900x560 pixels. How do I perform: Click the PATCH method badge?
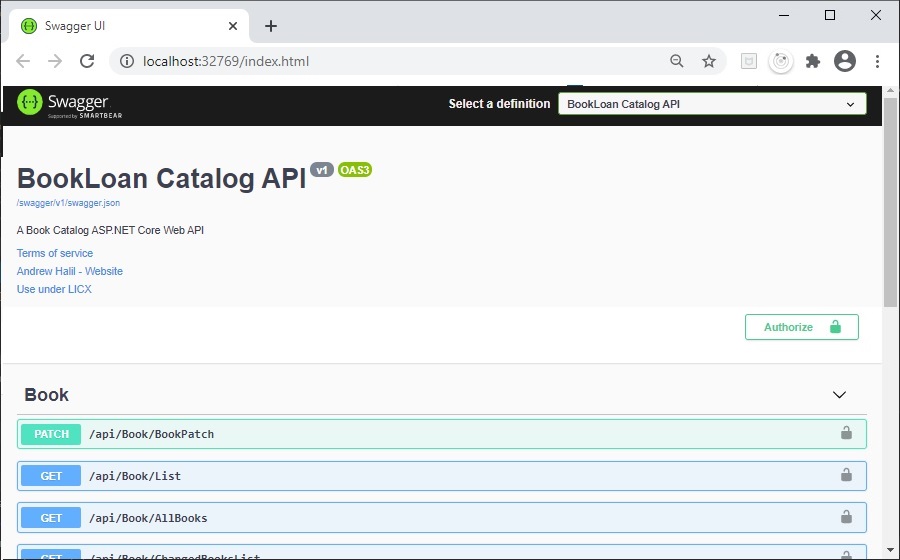tap(51, 434)
